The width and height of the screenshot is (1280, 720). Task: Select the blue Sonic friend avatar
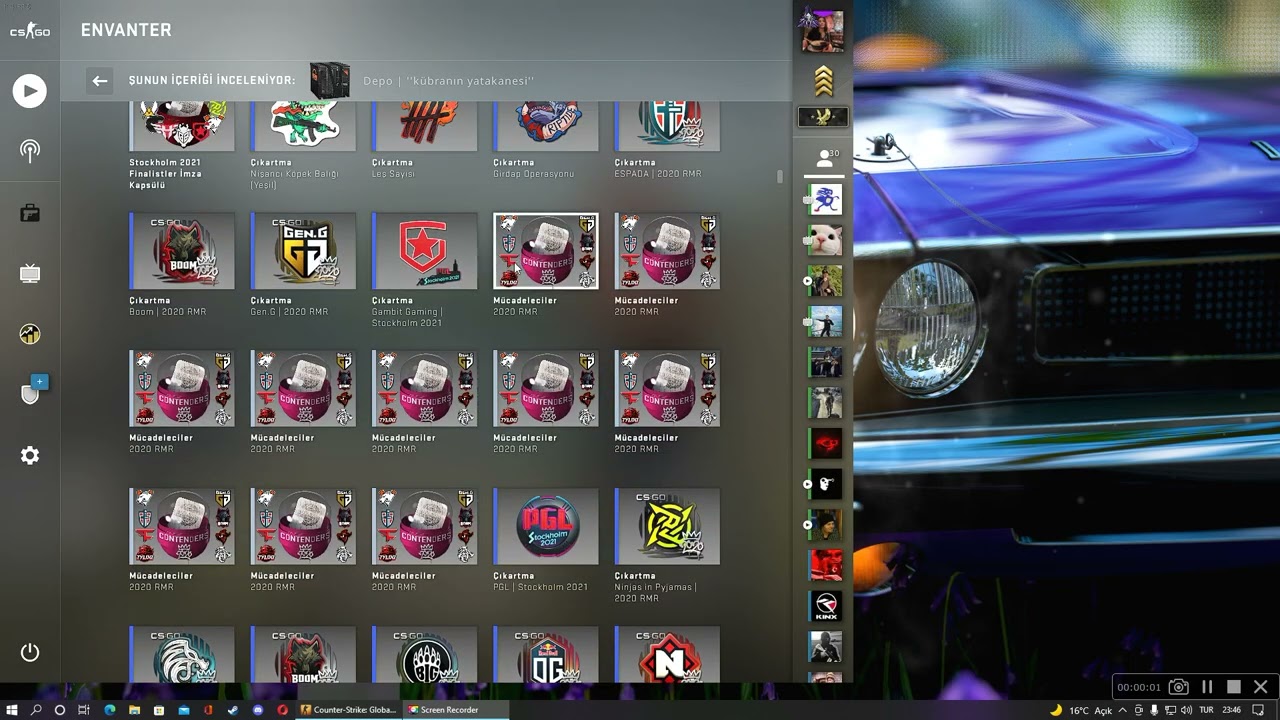click(825, 199)
